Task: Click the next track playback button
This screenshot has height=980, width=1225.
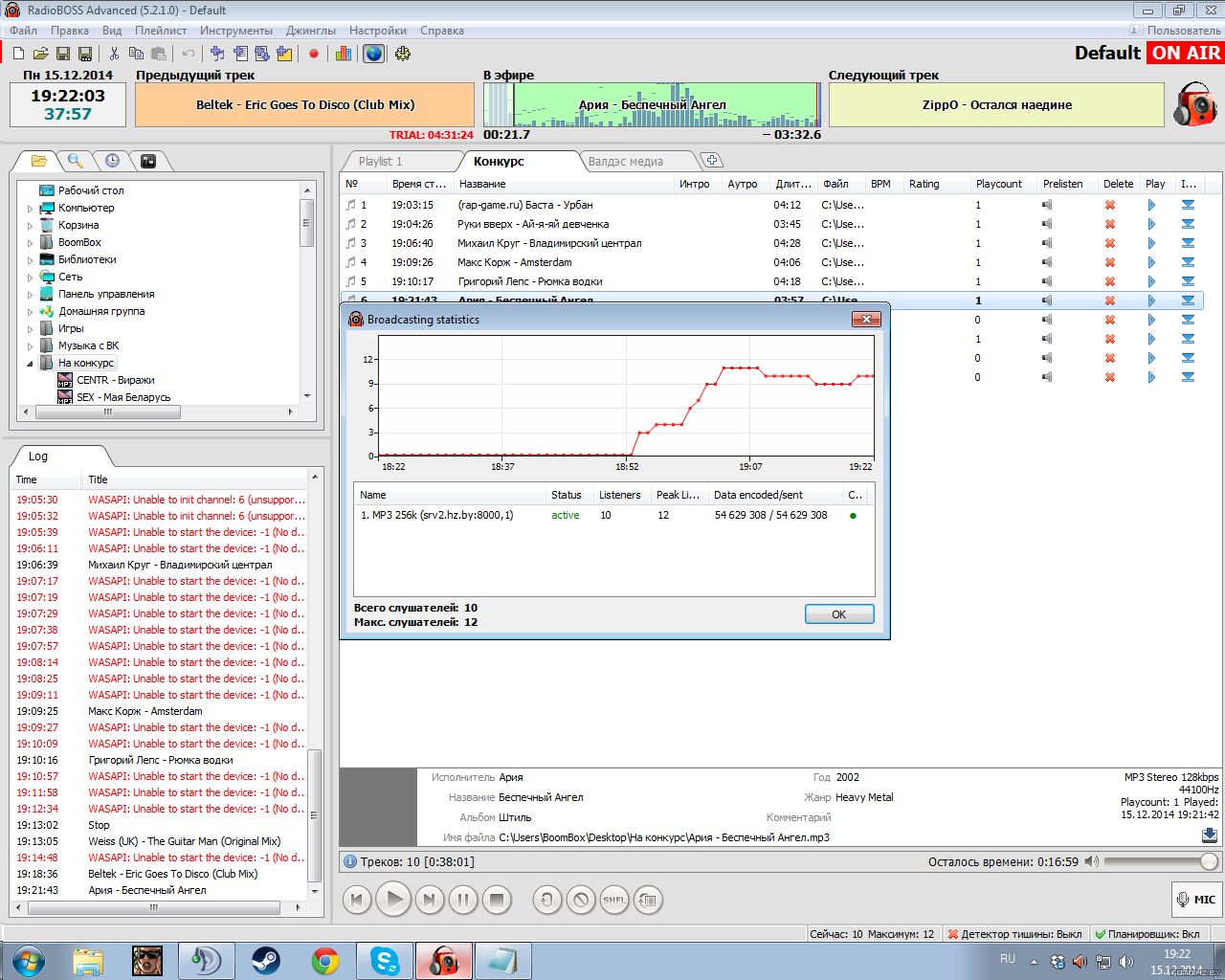Action: [430, 900]
